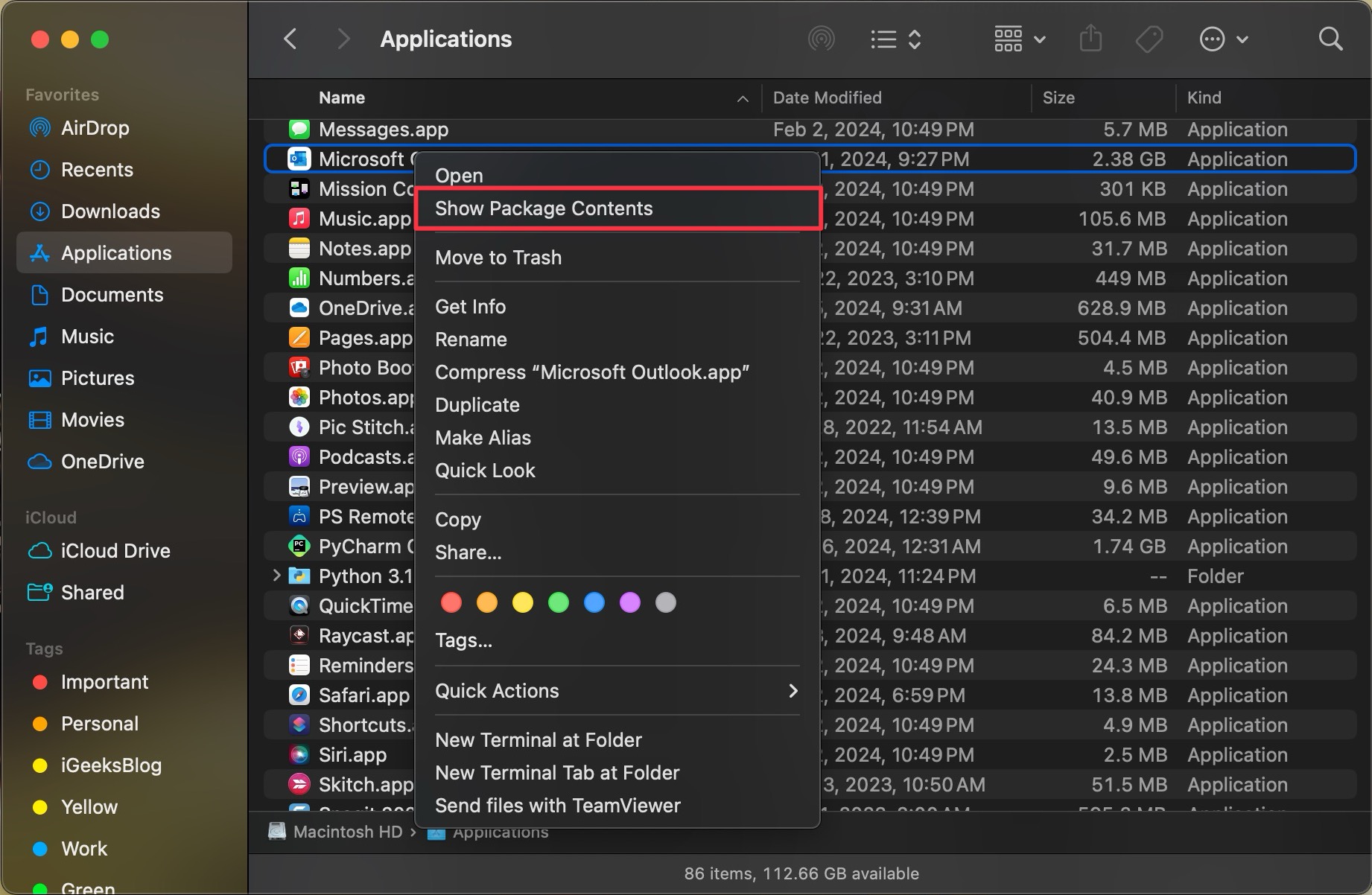Open the more actions ellipsis dropdown

(1222, 39)
